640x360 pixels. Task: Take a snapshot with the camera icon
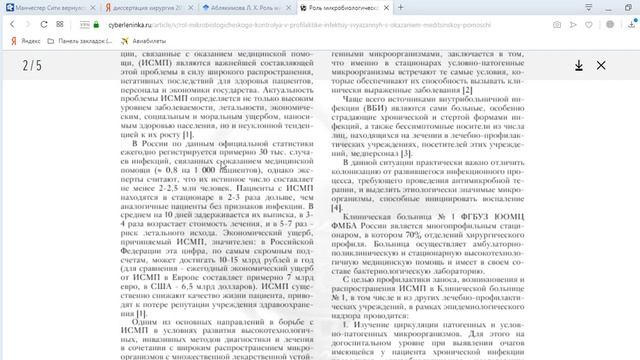click(557, 25)
